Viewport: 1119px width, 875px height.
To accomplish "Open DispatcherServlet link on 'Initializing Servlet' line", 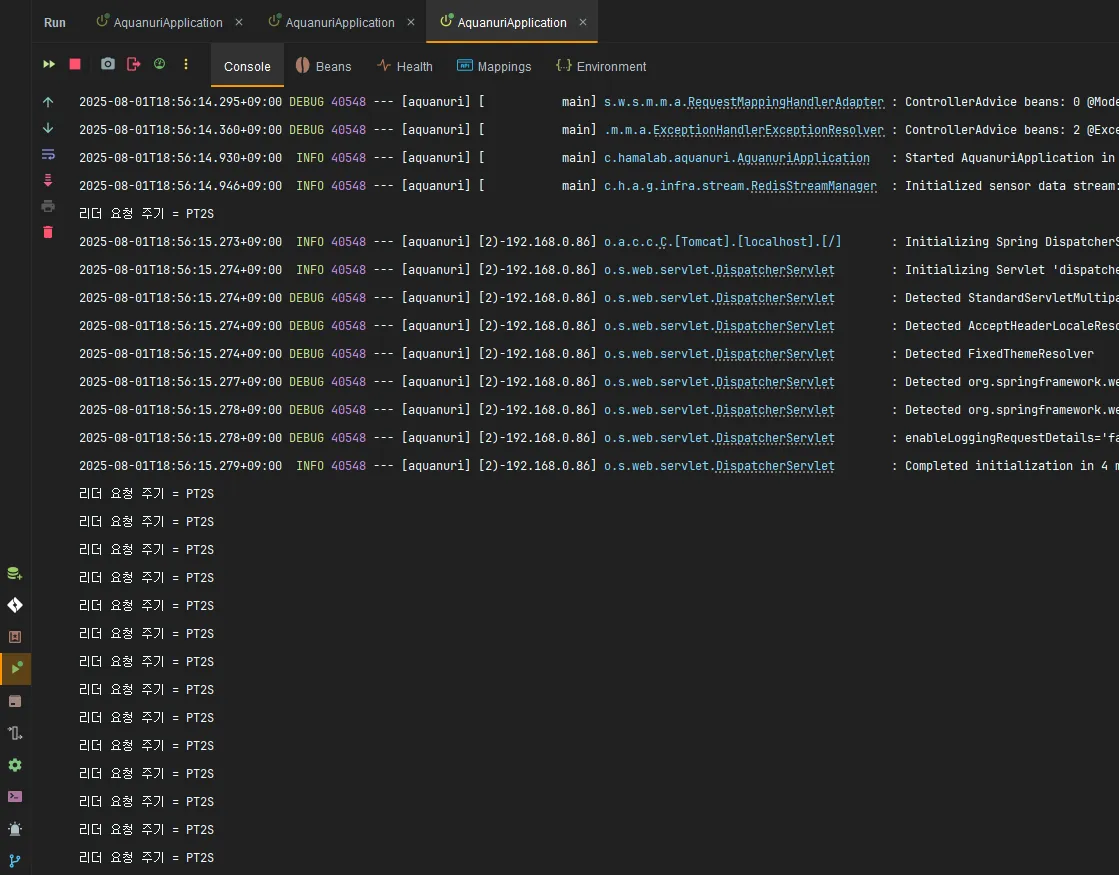I will [775, 270].
